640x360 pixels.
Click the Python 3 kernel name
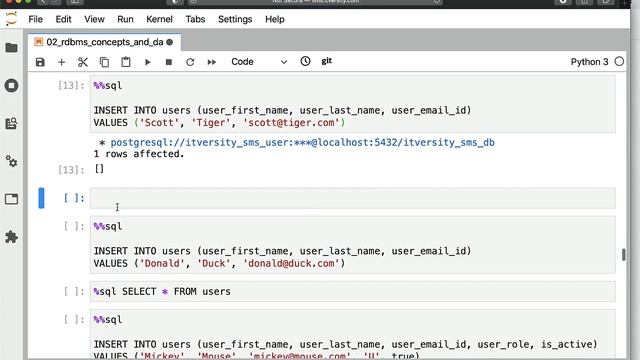589,62
